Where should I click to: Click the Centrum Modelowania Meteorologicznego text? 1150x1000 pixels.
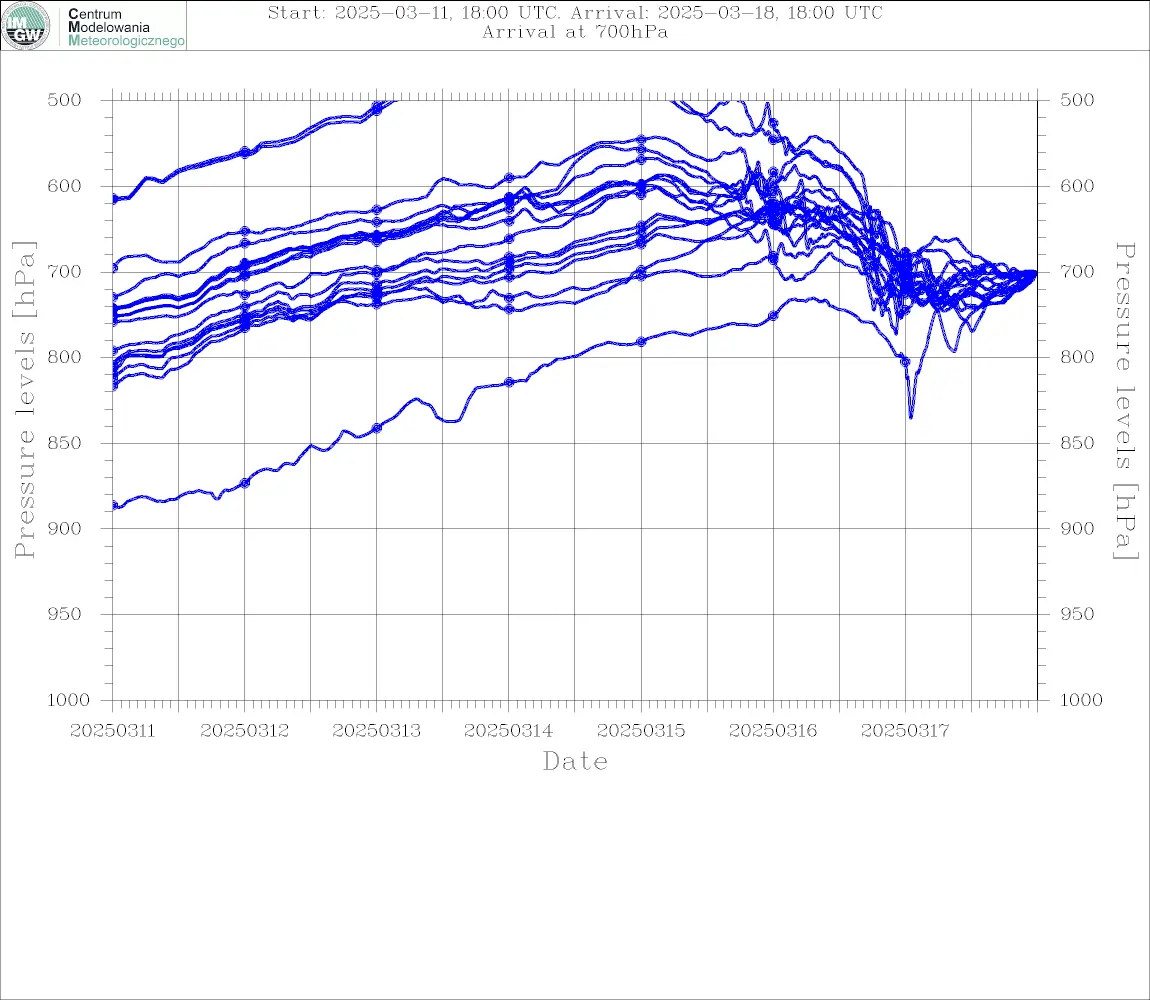126,27
